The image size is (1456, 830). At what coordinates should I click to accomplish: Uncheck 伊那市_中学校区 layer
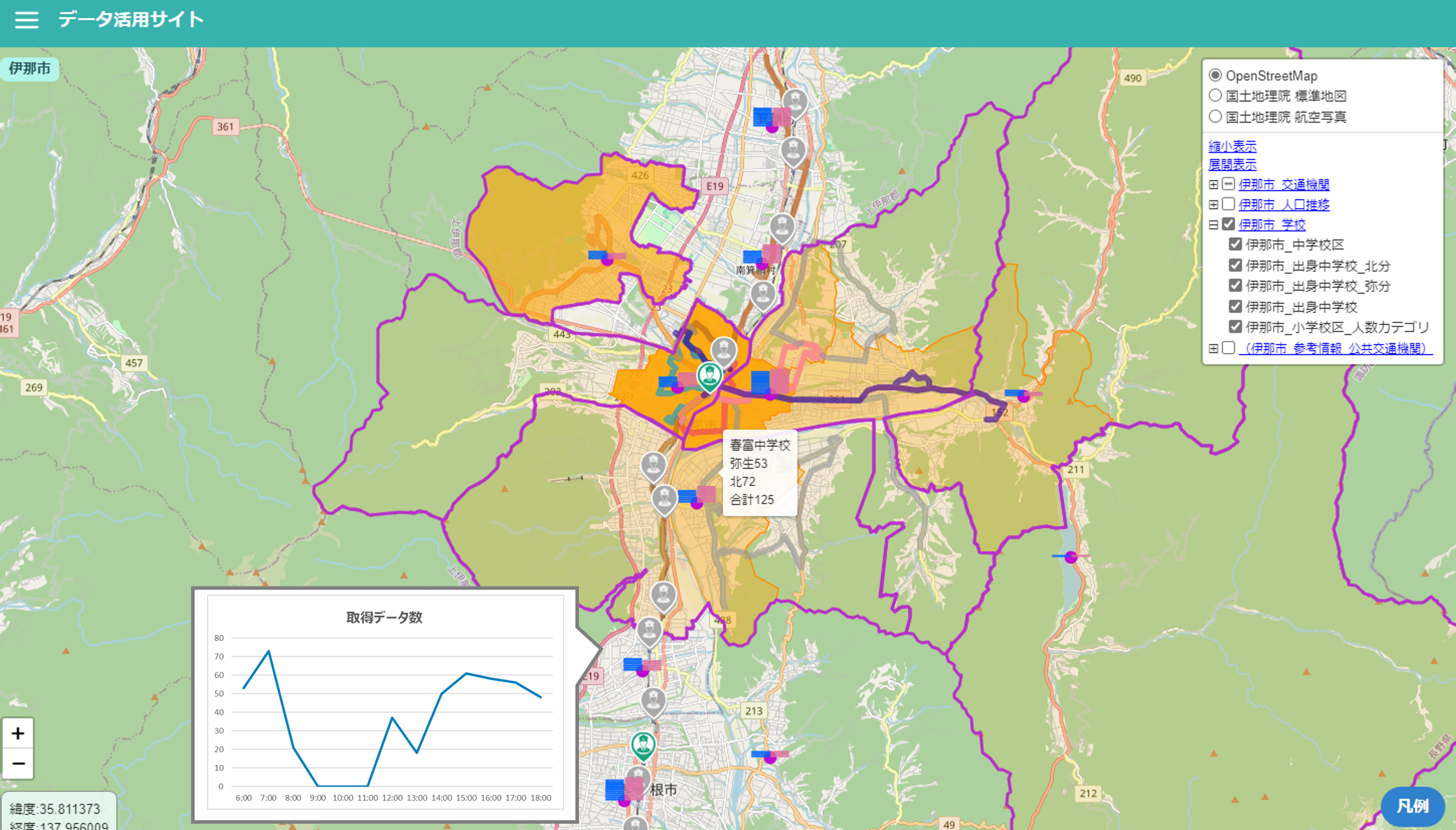tap(1235, 244)
